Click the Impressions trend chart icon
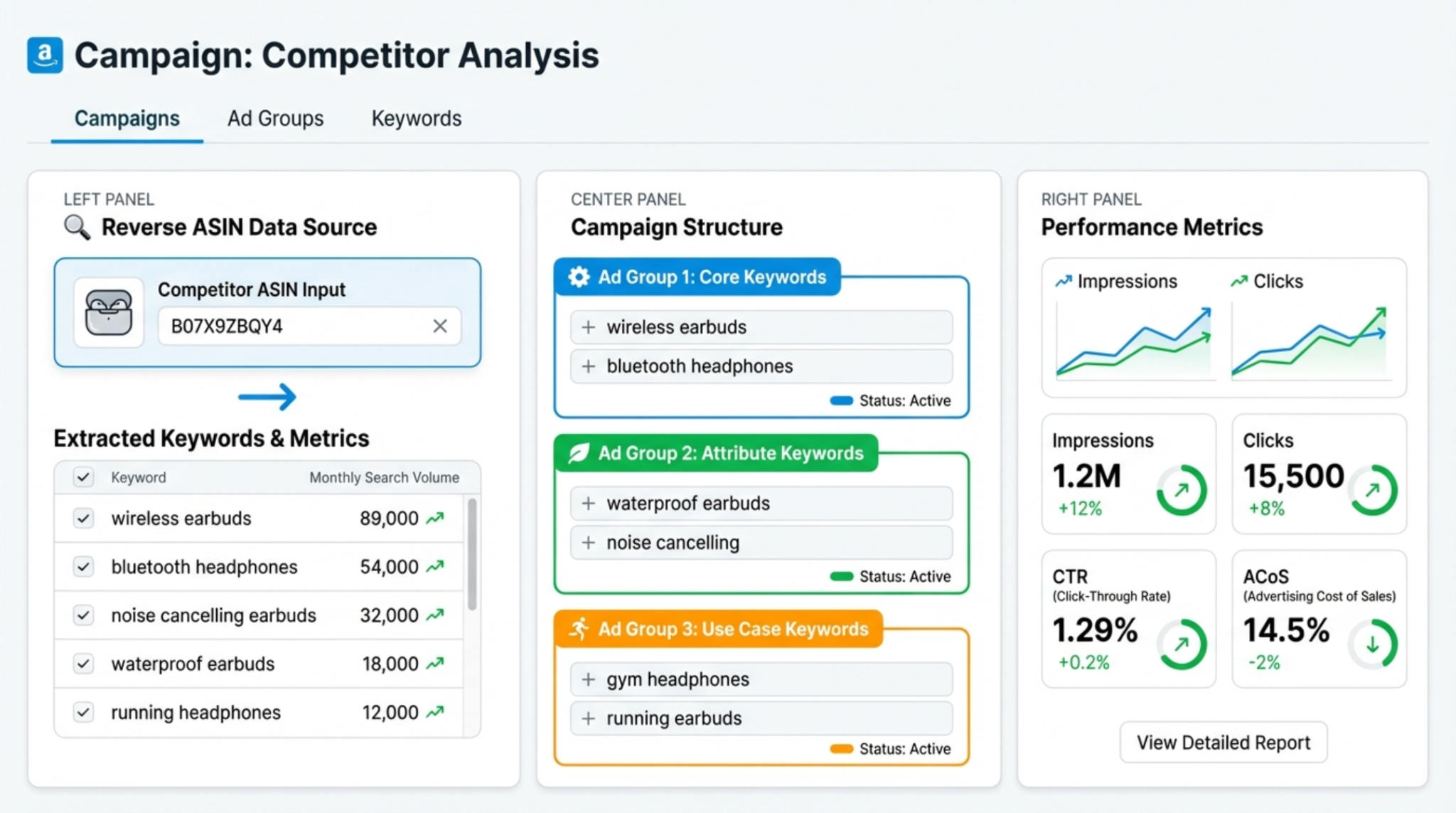This screenshot has height=813, width=1456. click(1062, 280)
